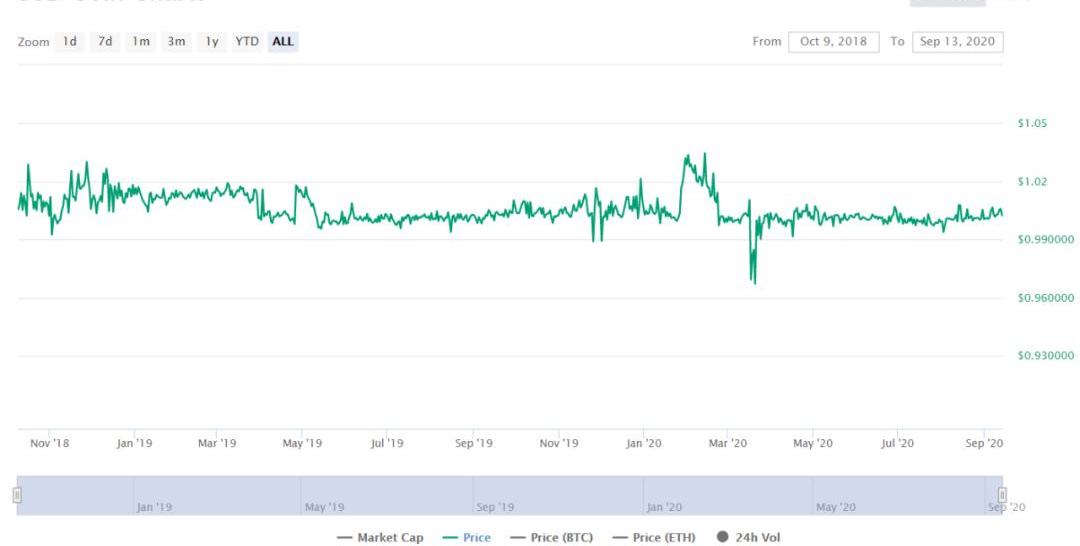
Task: Set chart zoom to 1d
Action: click(x=70, y=42)
